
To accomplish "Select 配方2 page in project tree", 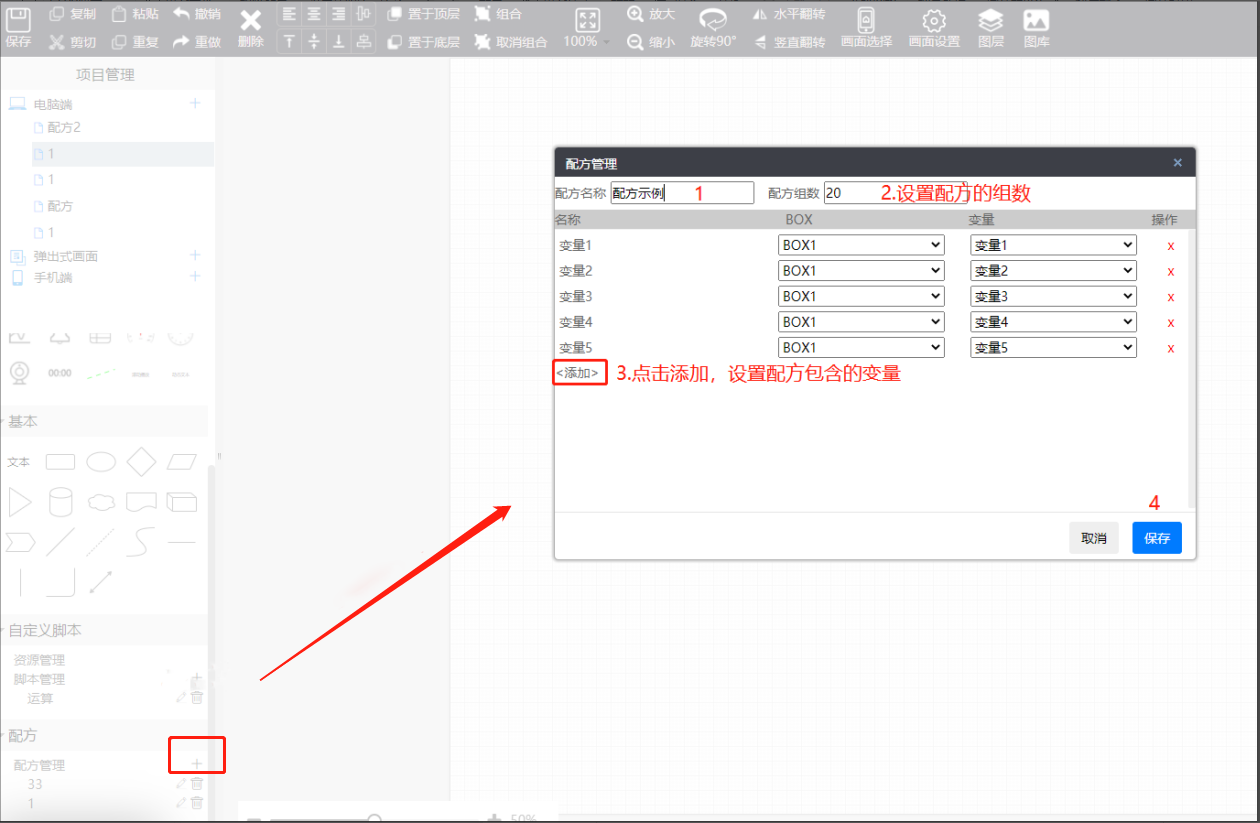I will (x=64, y=127).
